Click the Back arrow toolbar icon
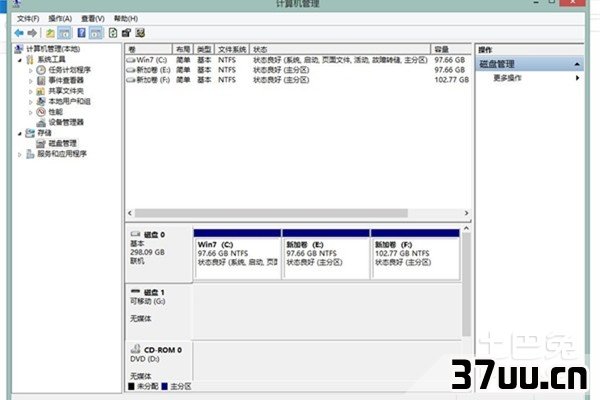This screenshot has height=400, width=600. click(19, 33)
